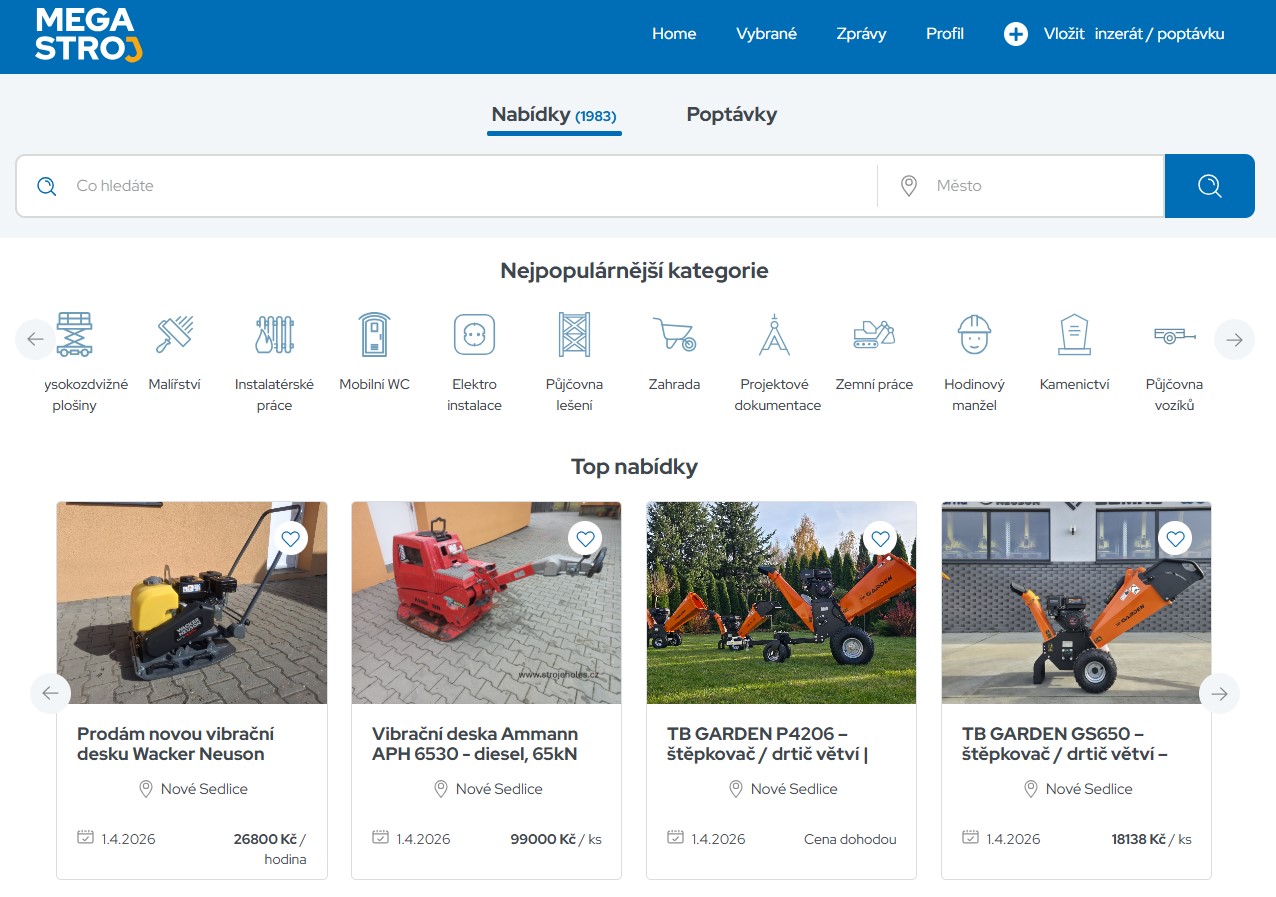Click the magnifier icon in search field

(46, 186)
